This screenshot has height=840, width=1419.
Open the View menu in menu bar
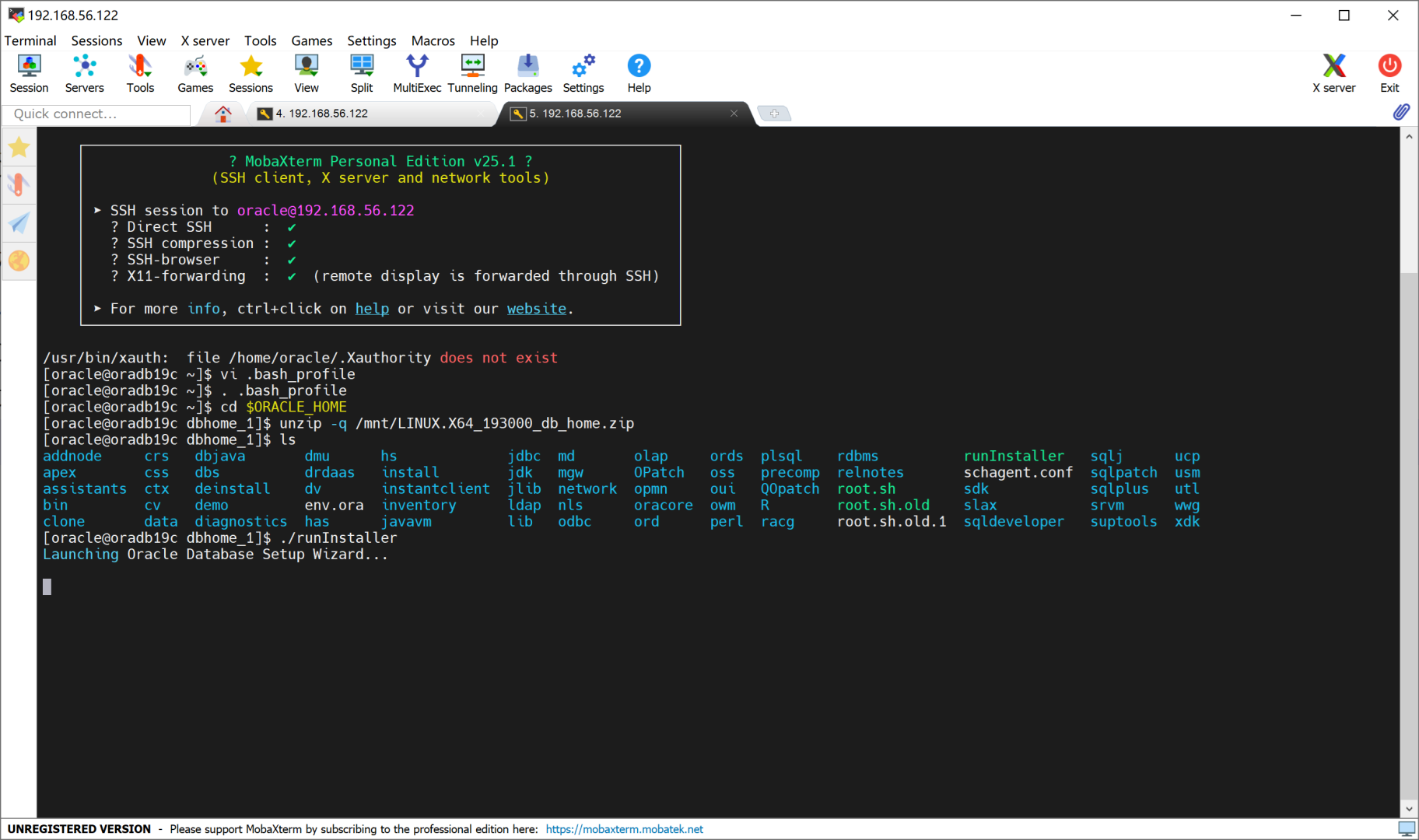pyautogui.click(x=152, y=40)
